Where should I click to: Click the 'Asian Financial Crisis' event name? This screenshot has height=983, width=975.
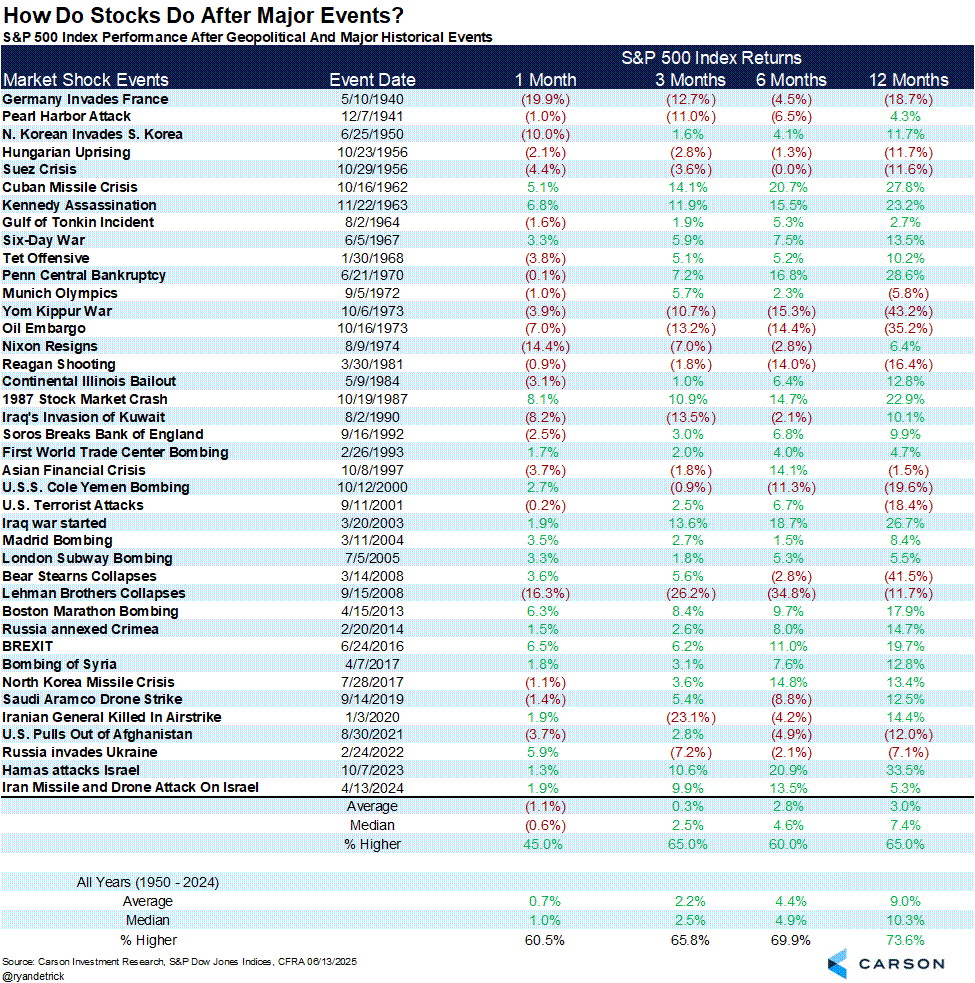(x=74, y=470)
